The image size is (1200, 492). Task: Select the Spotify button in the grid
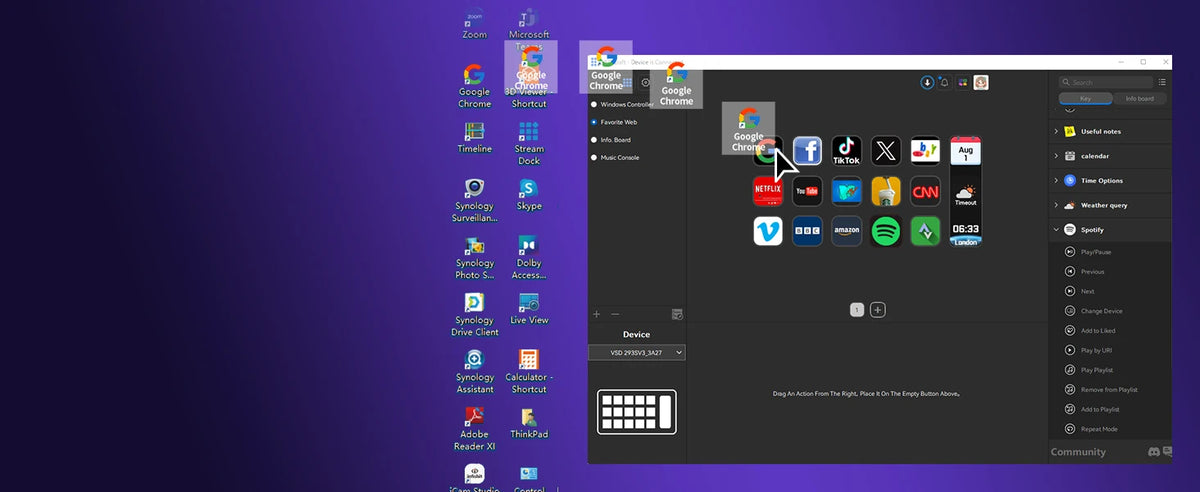point(886,231)
